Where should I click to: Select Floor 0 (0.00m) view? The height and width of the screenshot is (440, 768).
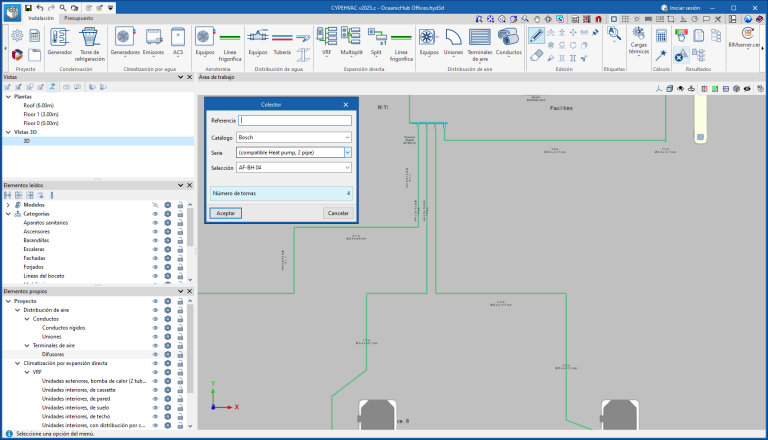point(41,123)
